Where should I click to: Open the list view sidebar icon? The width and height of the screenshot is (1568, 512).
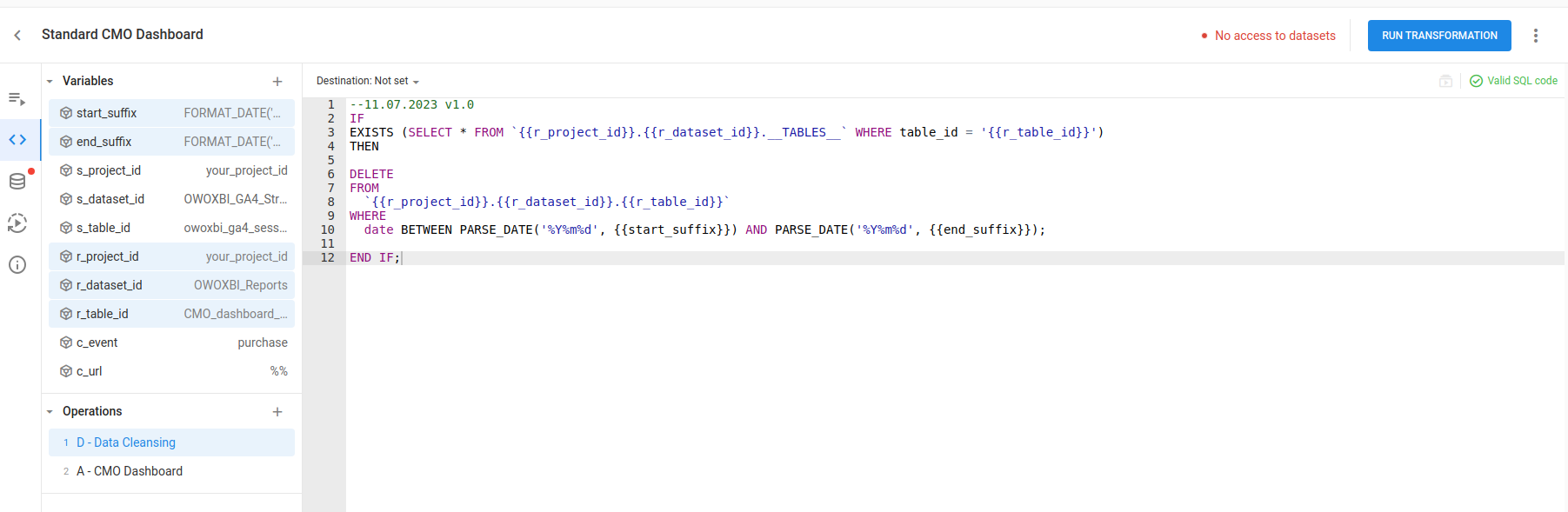pyautogui.click(x=17, y=99)
